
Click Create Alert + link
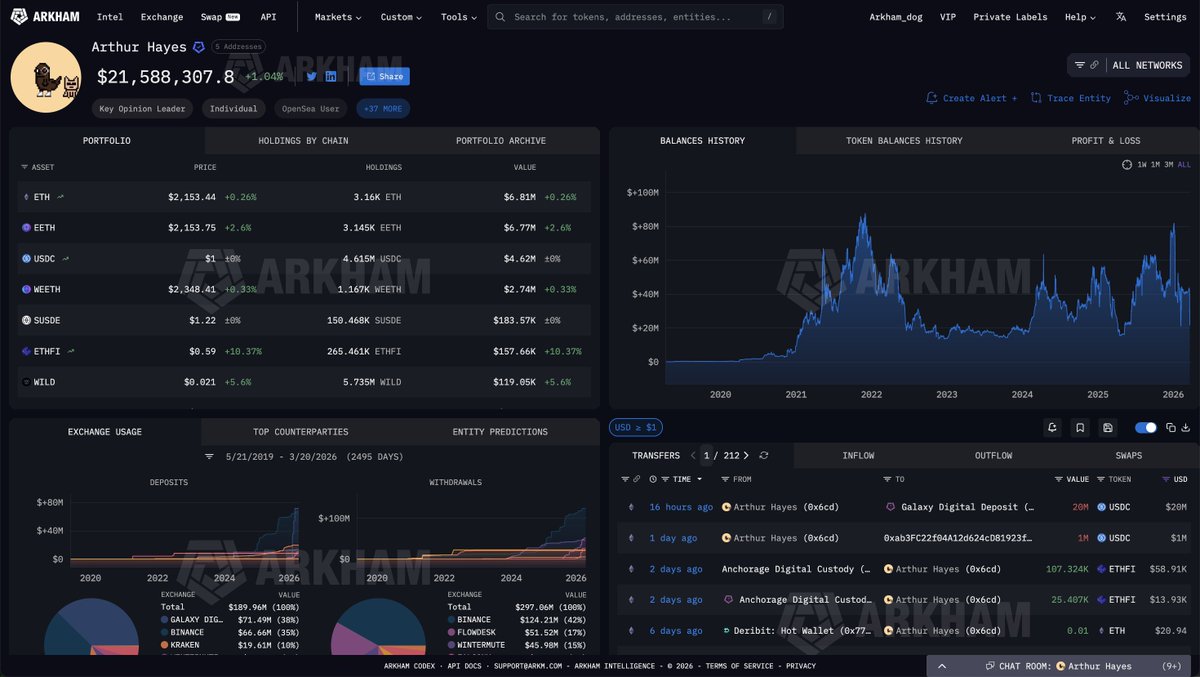[x=972, y=98]
